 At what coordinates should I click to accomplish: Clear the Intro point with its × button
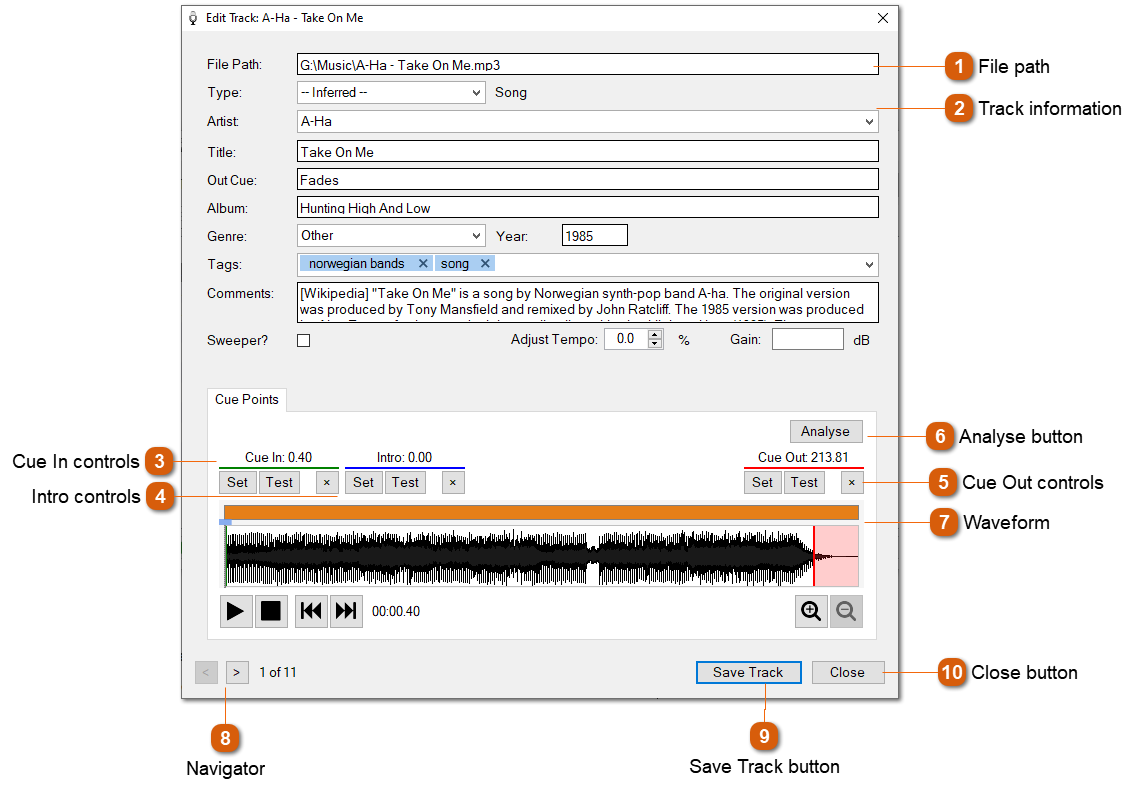point(452,482)
